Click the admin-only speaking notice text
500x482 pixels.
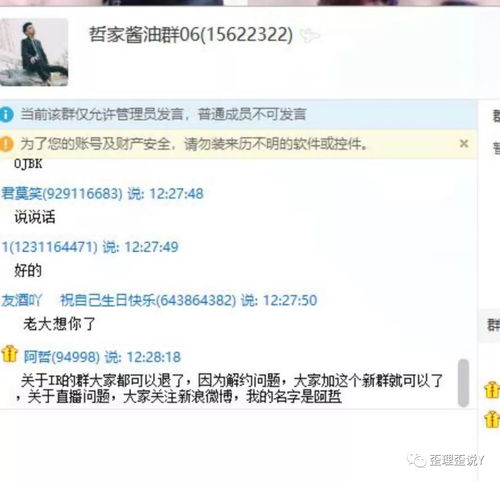(x=163, y=114)
